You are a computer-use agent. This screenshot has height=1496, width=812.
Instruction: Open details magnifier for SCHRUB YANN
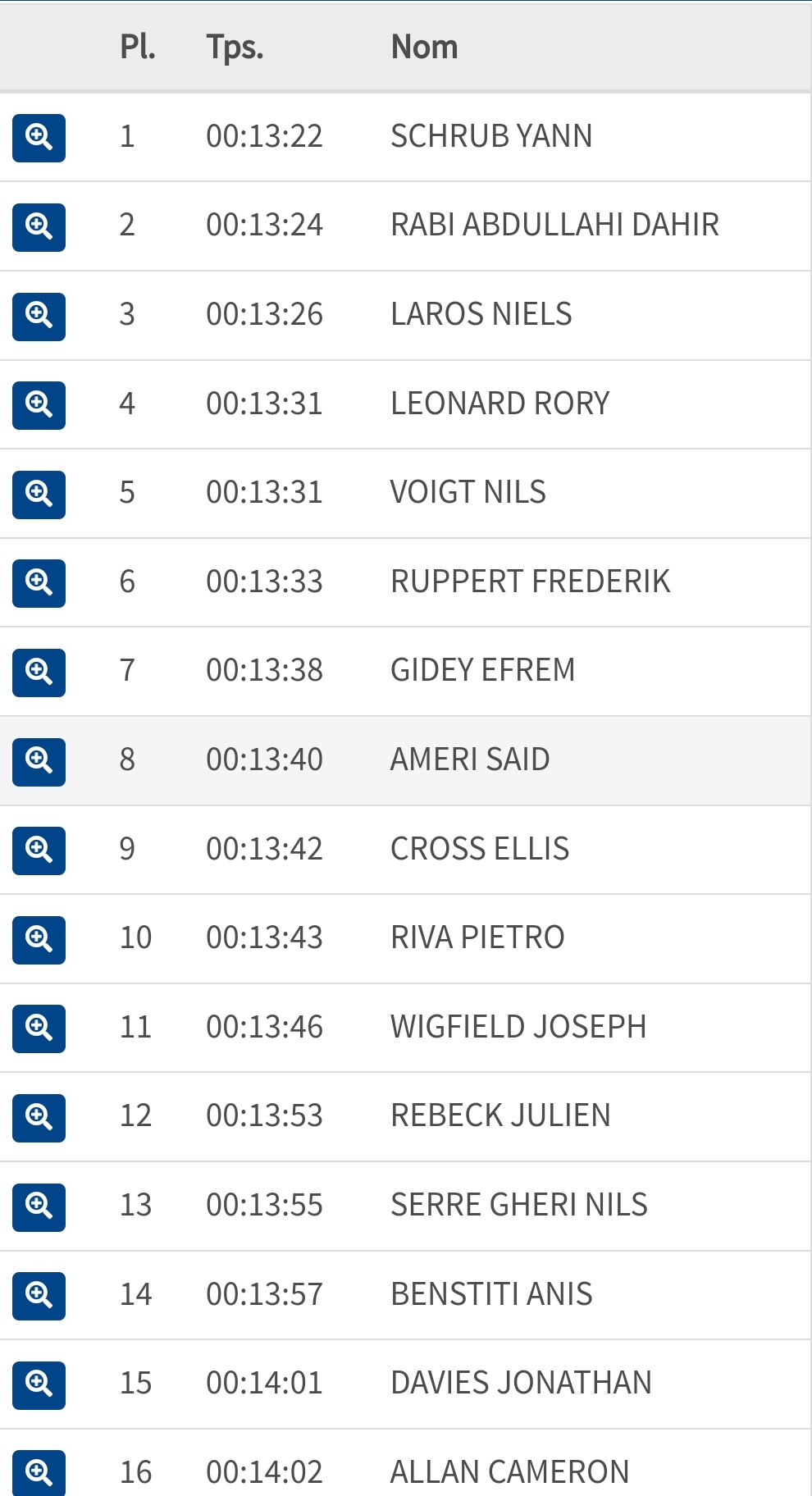click(x=39, y=137)
